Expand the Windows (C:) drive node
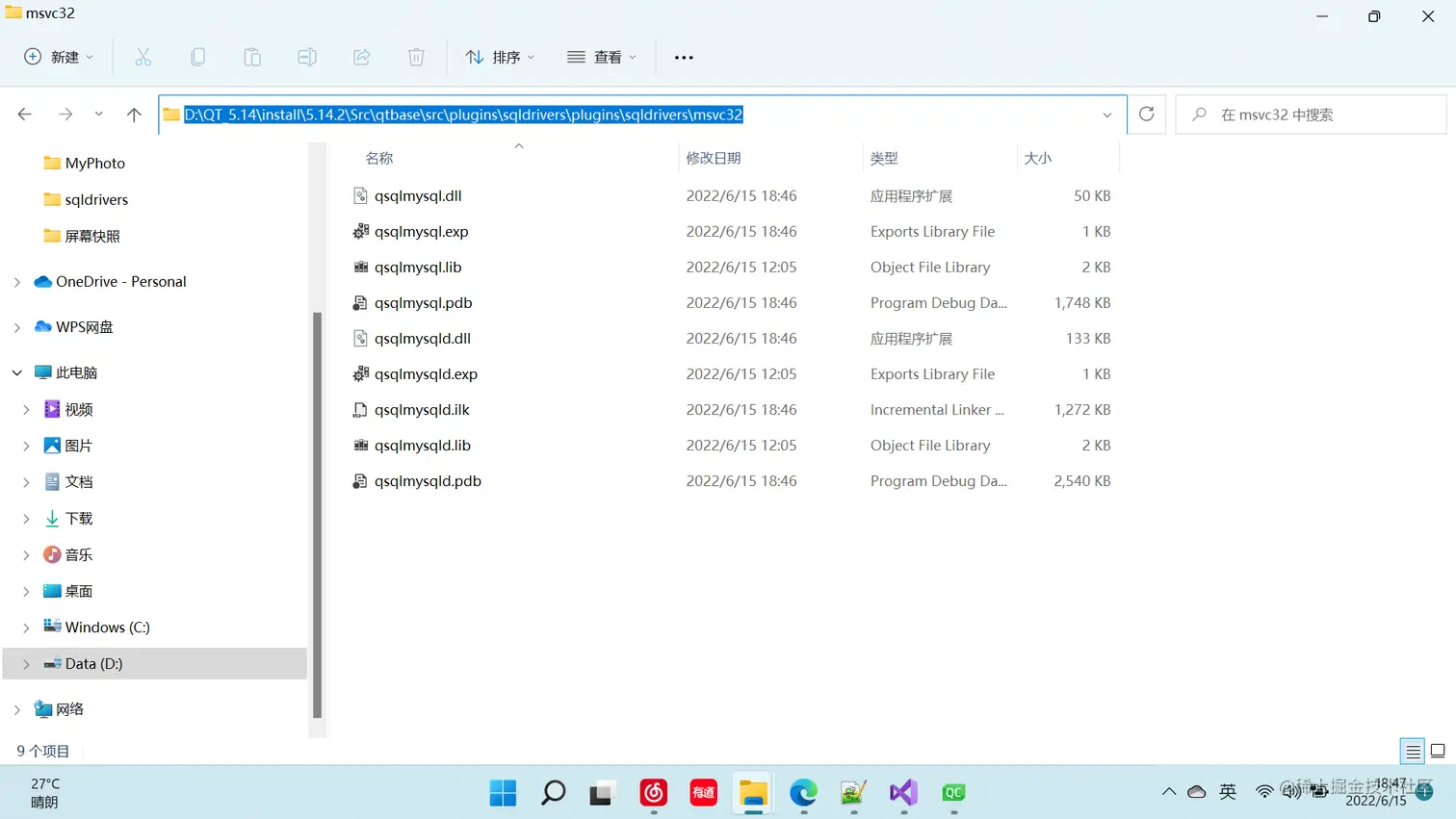This screenshot has width=1456, height=819. point(26,627)
